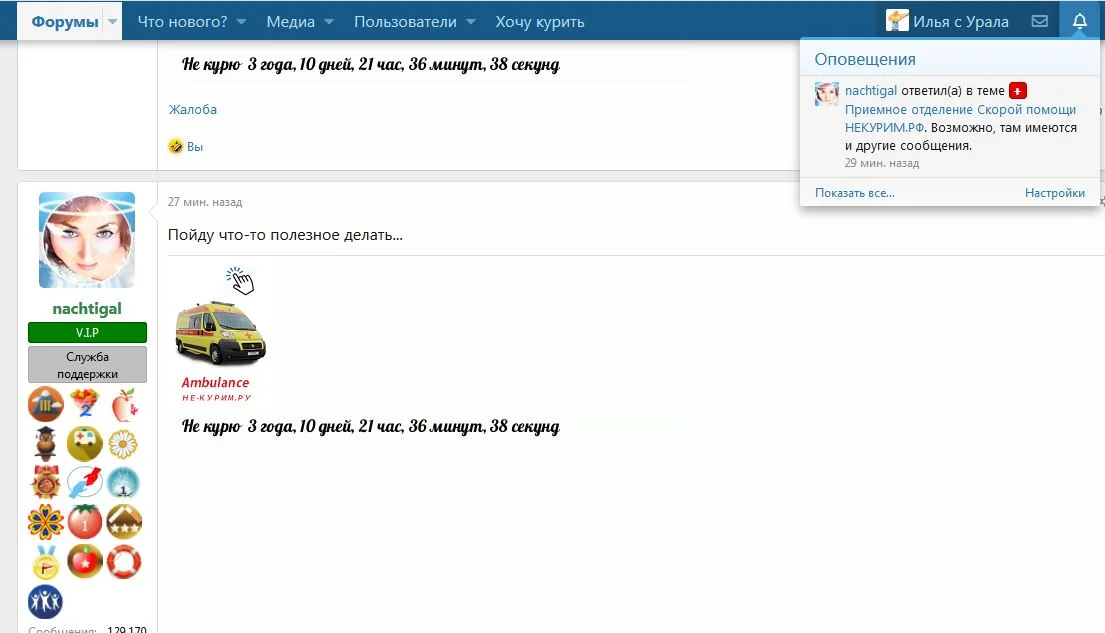Click the daisy flower badge icon

tap(124, 443)
